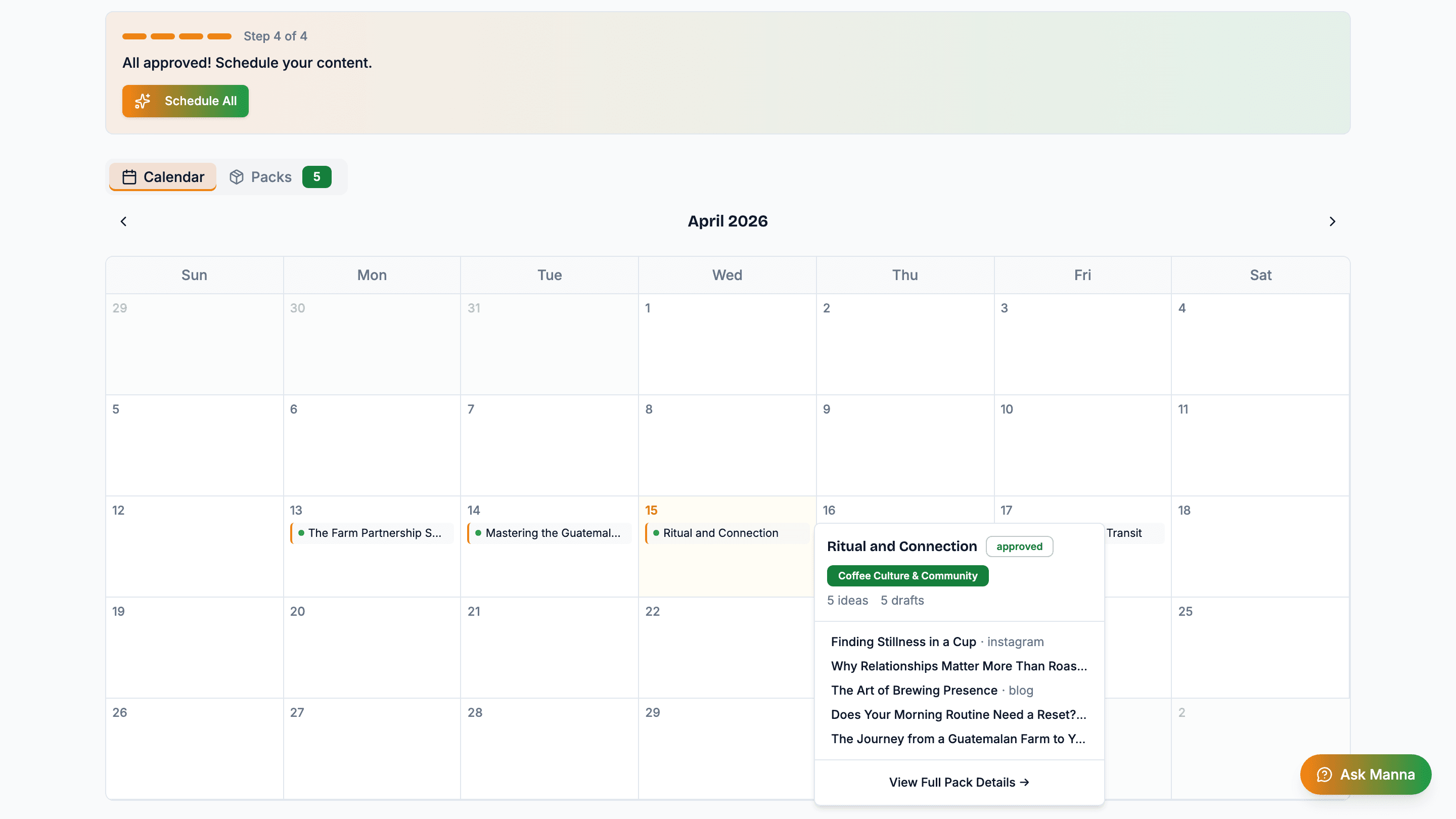Click the green dot on Mastering the Guatemal event

[x=478, y=533]
